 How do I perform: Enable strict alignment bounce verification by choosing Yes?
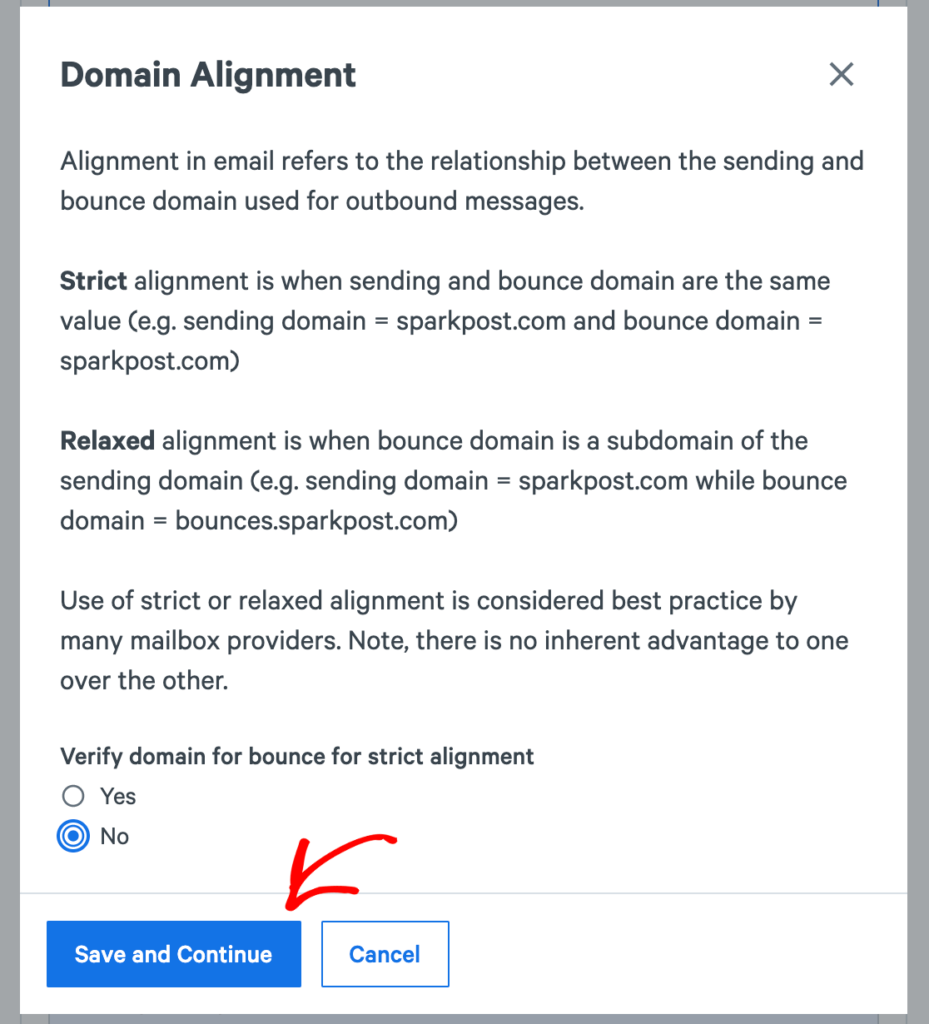pyautogui.click(x=72, y=796)
